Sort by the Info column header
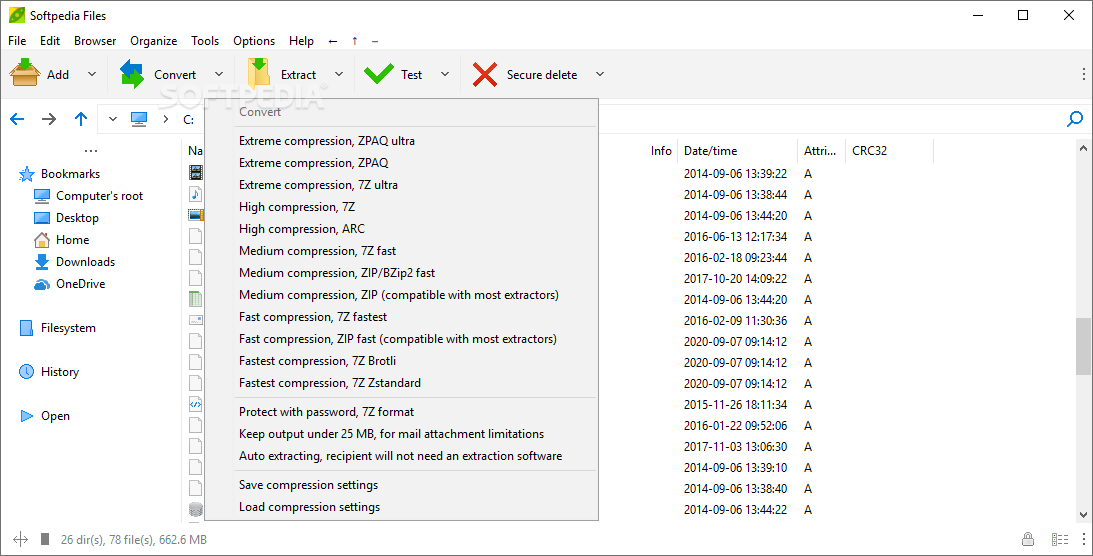Viewport: 1093px width, 556px height. [661, 150]
